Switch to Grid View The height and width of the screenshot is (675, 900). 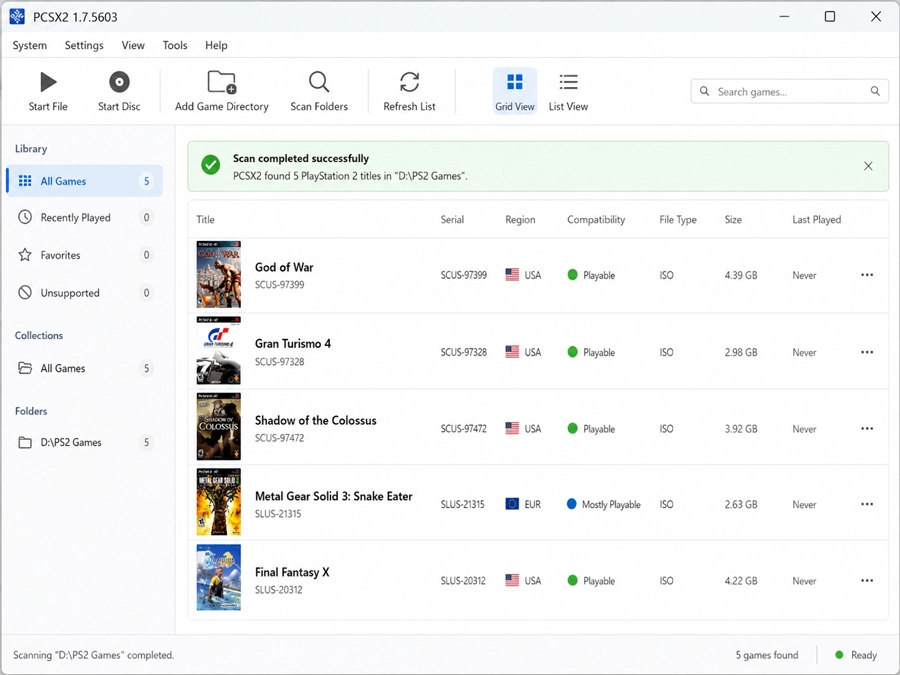point(515,91)
